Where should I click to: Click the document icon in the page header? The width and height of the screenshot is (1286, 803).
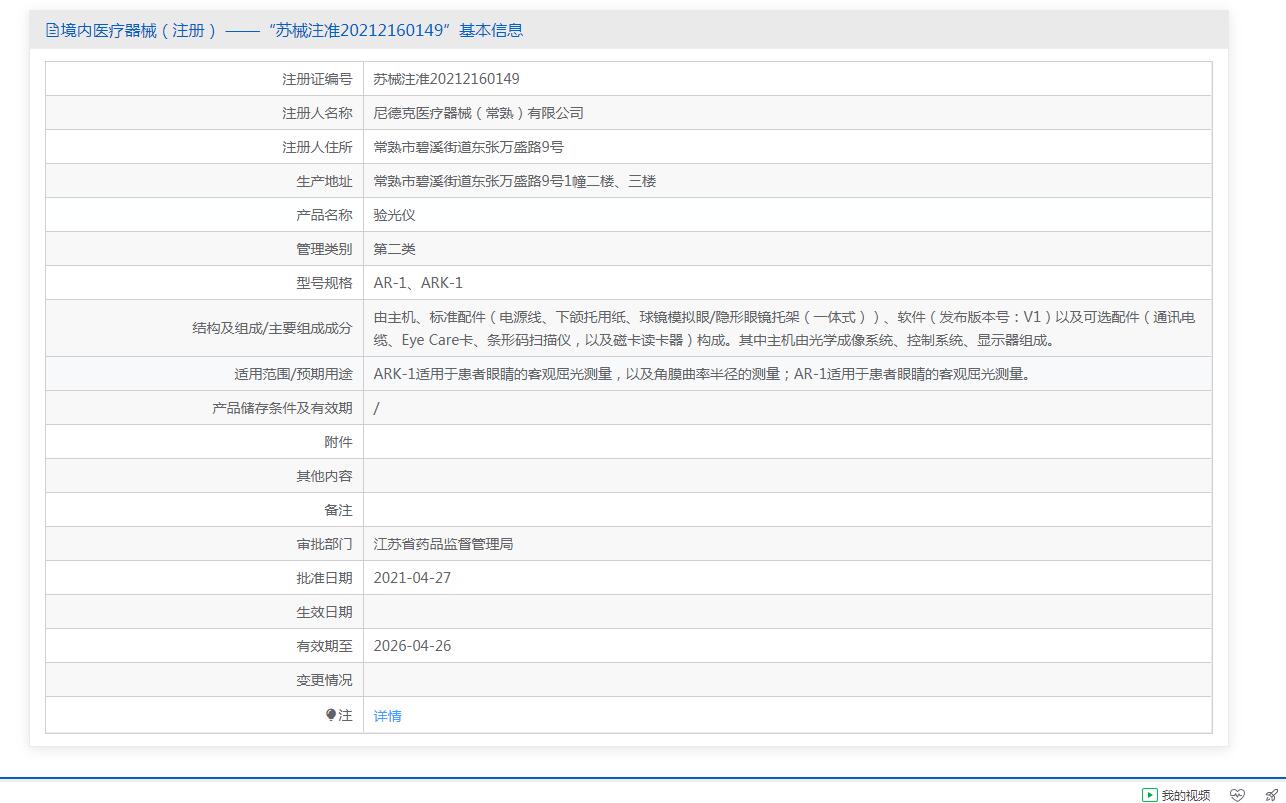[x=52, y=30]
